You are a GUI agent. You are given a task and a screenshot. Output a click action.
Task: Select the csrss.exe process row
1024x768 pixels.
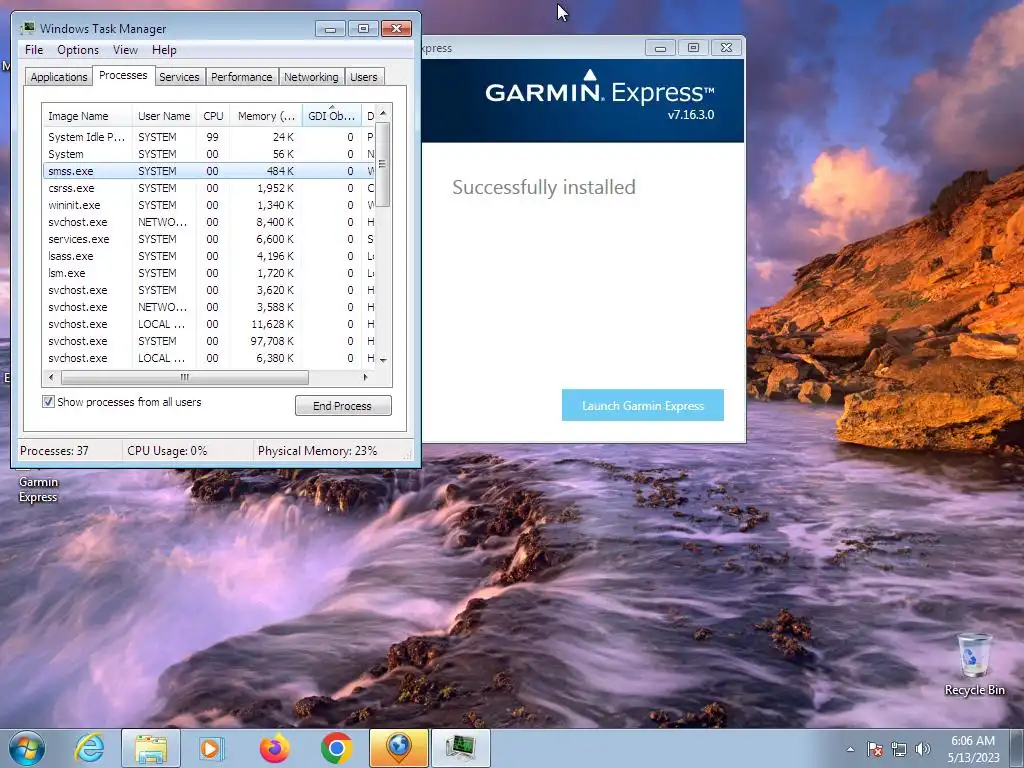(209, 187)
